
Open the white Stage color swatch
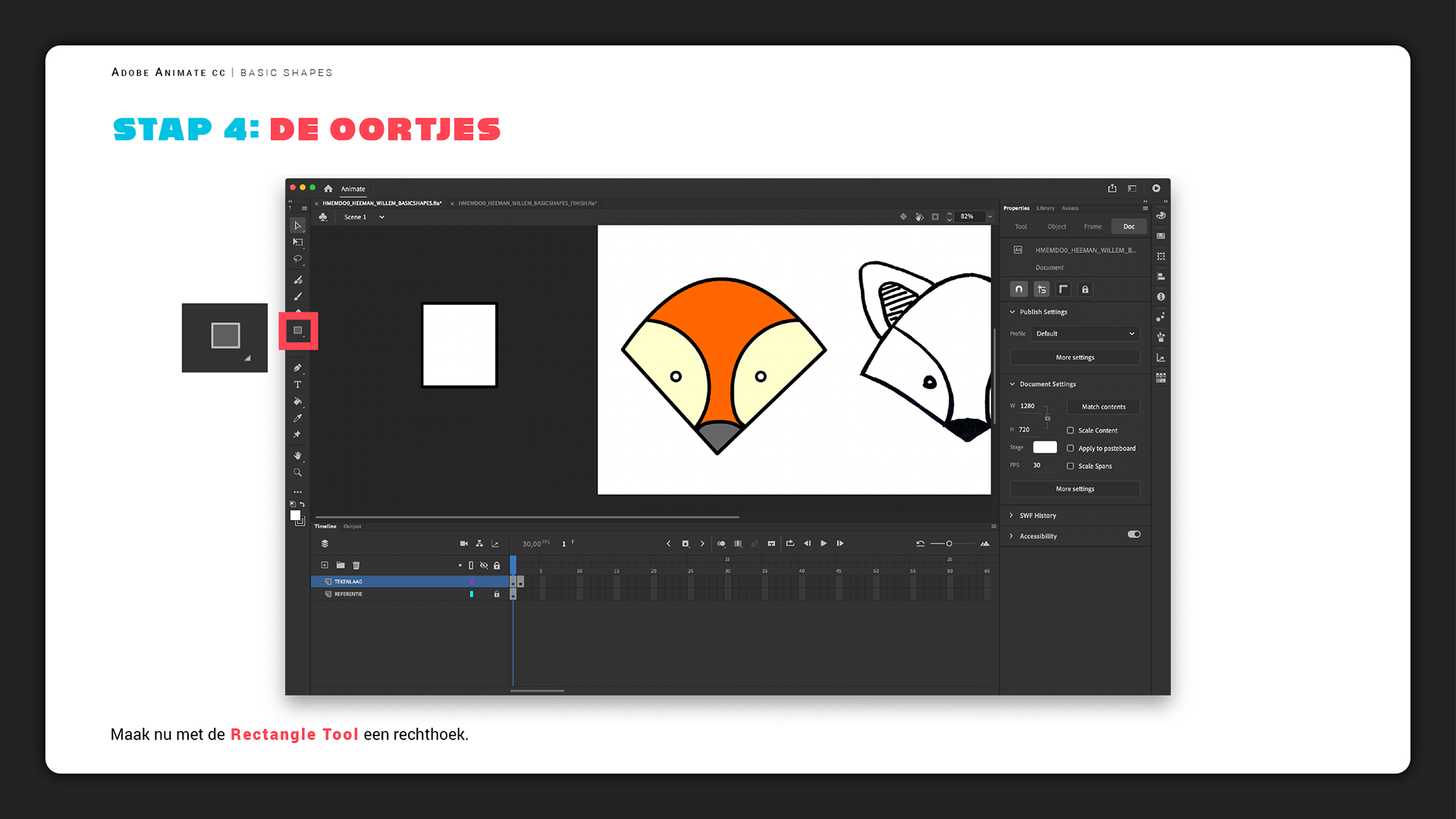pos(1044,447)
